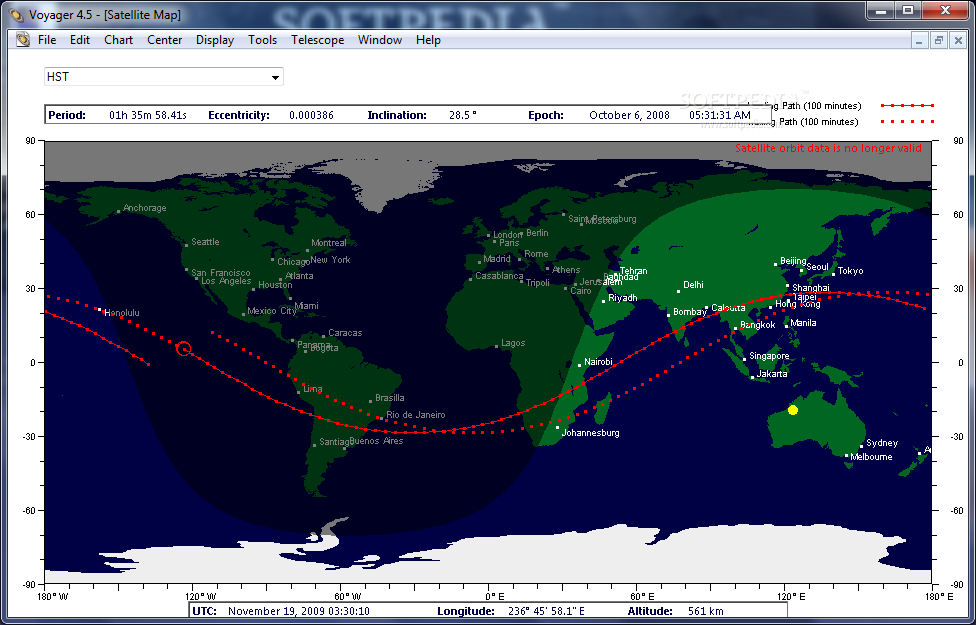This screenshot has height=625, width=976.
Task: Click the orbit data no longer valid warning
Action: pos(828,148)
